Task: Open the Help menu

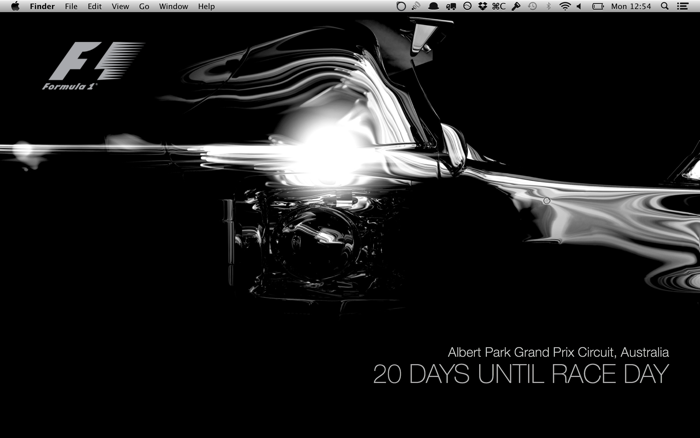Action: [206, 6]
